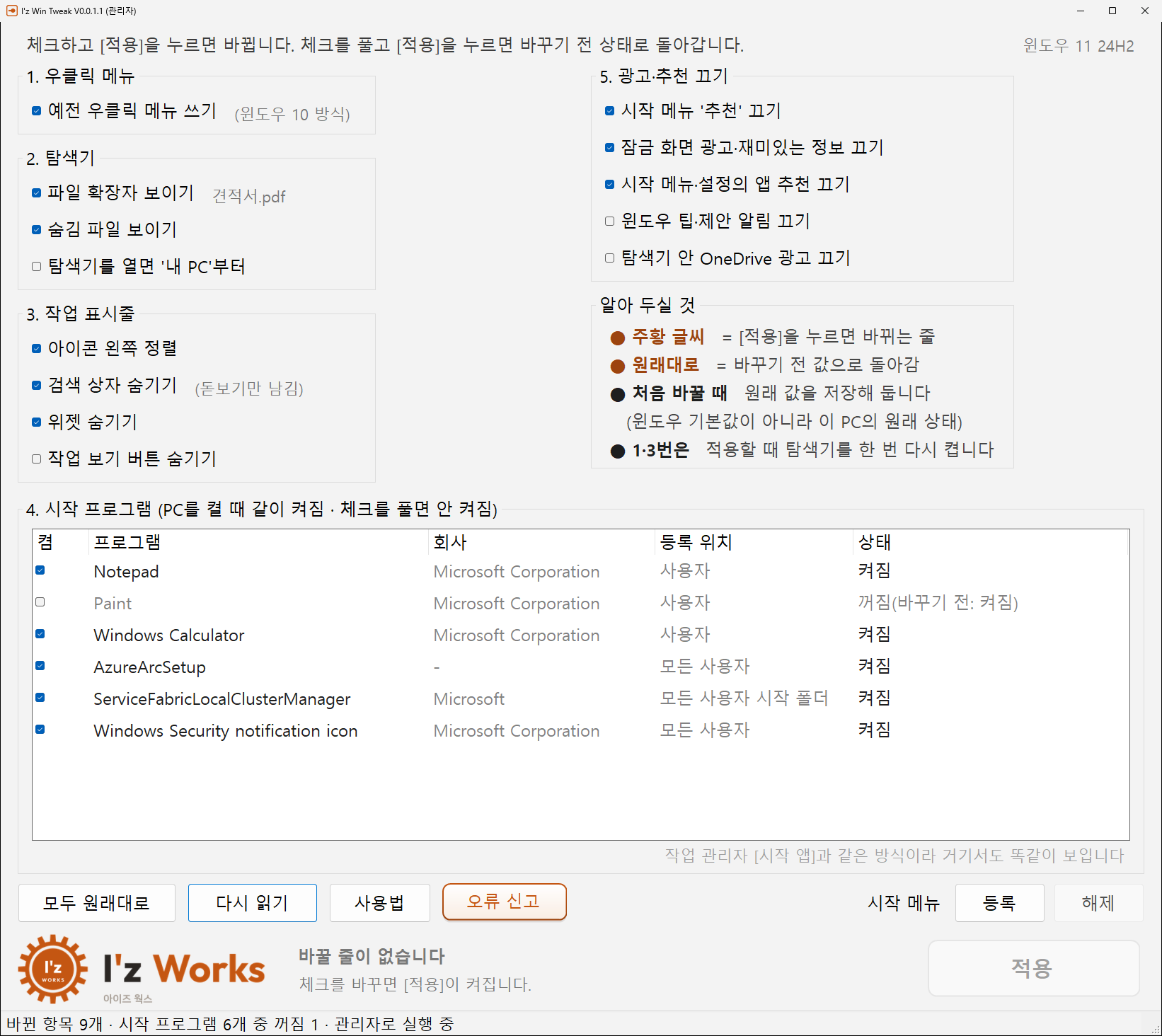Click '다시 읽기' button

tap(253, 903)
